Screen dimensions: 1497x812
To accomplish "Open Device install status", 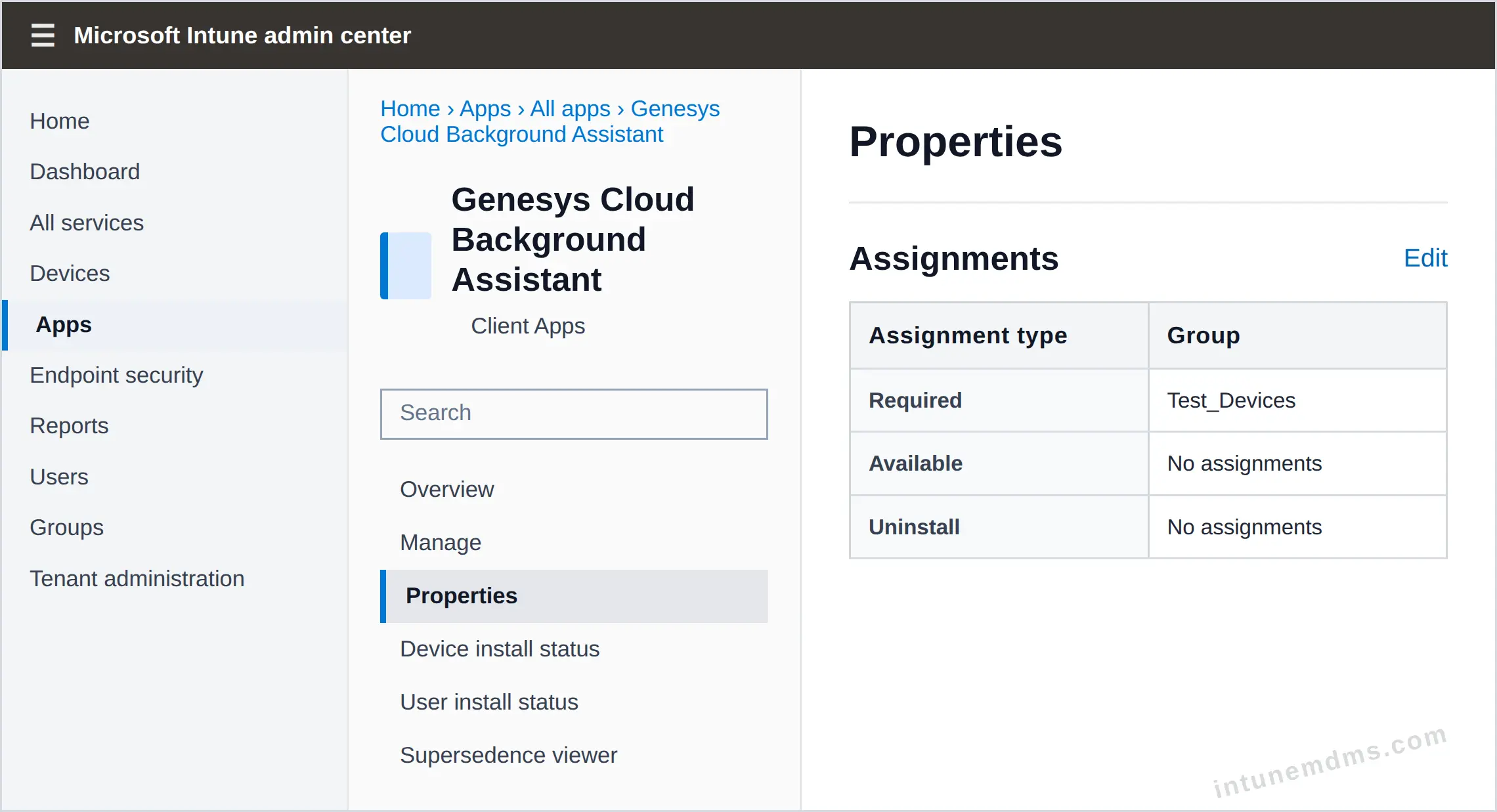I will point(500,649).
